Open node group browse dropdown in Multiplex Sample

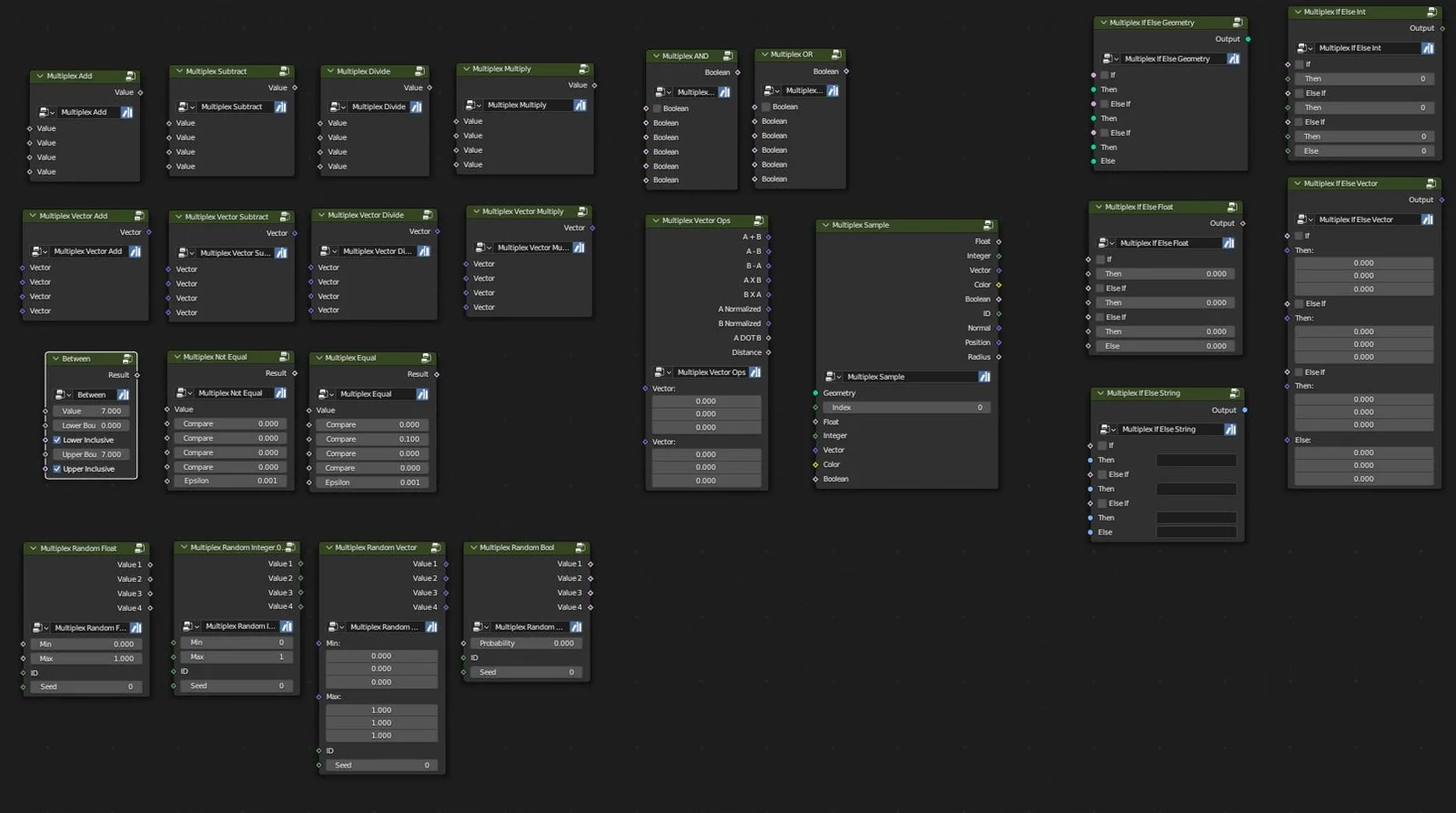[x=833, y=377]
